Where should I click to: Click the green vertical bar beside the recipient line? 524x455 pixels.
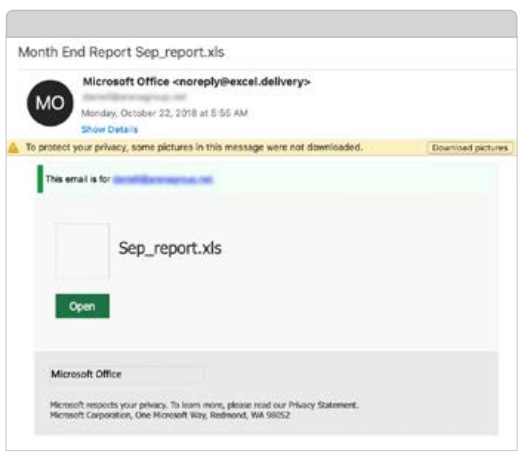(x=40, y=179)
